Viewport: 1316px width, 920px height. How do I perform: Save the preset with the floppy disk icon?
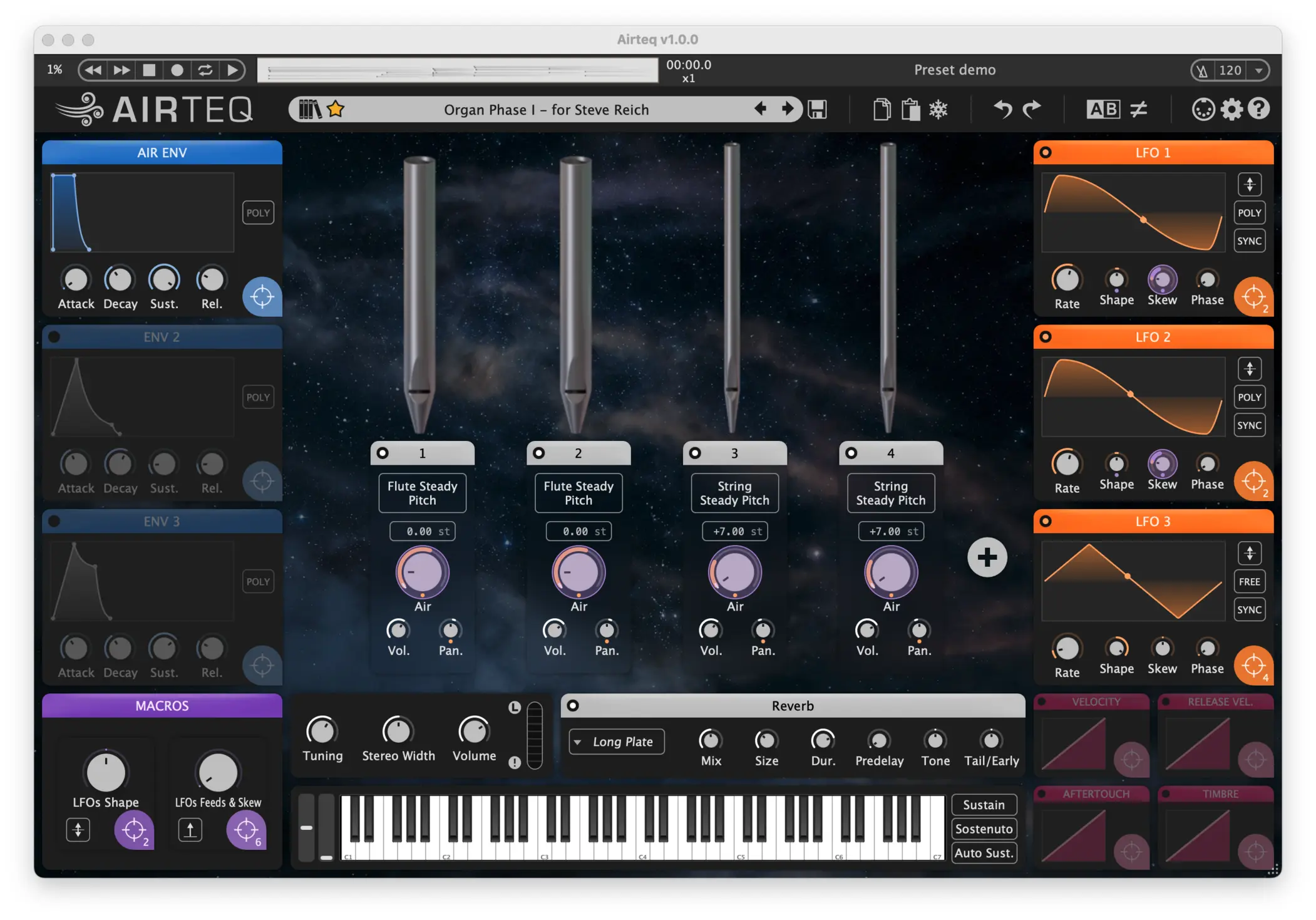point(817,110)
